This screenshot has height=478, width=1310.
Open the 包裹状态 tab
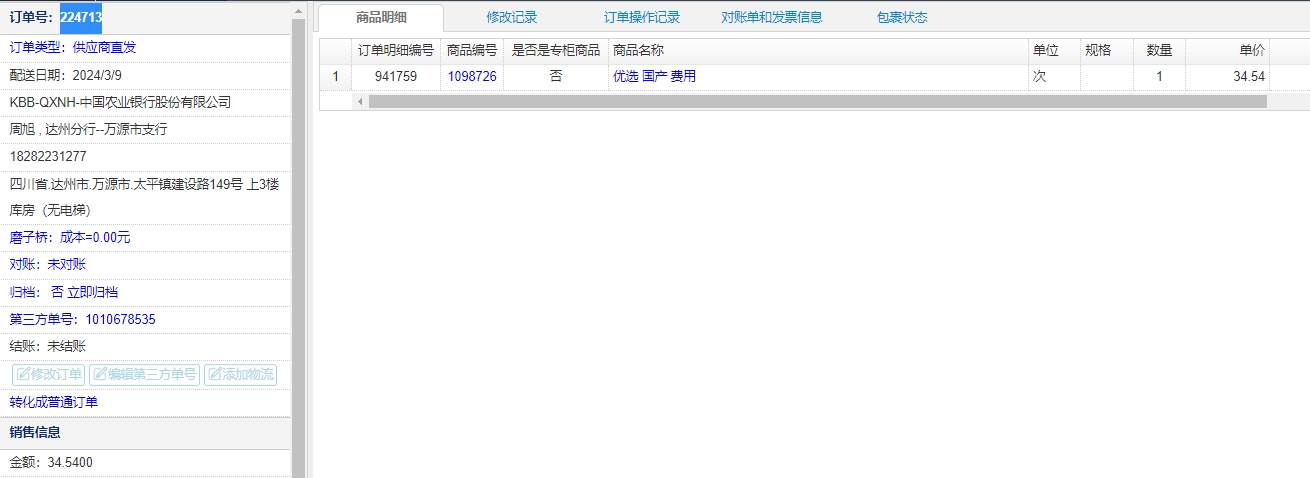coord(902,17)
